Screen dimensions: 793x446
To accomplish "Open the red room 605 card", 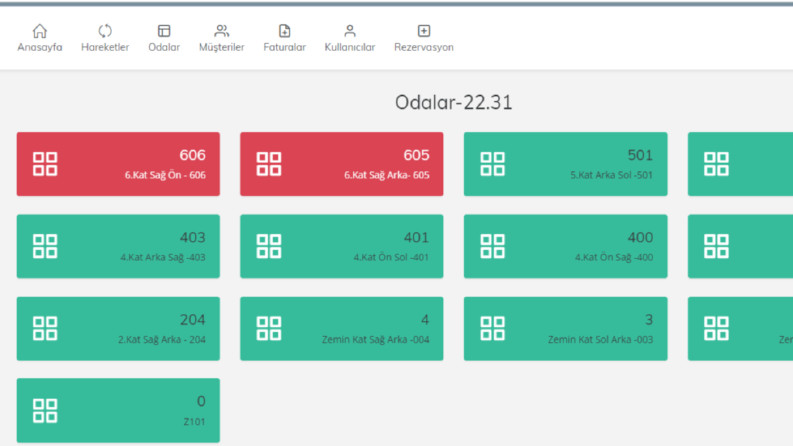I will click(342, 164).
